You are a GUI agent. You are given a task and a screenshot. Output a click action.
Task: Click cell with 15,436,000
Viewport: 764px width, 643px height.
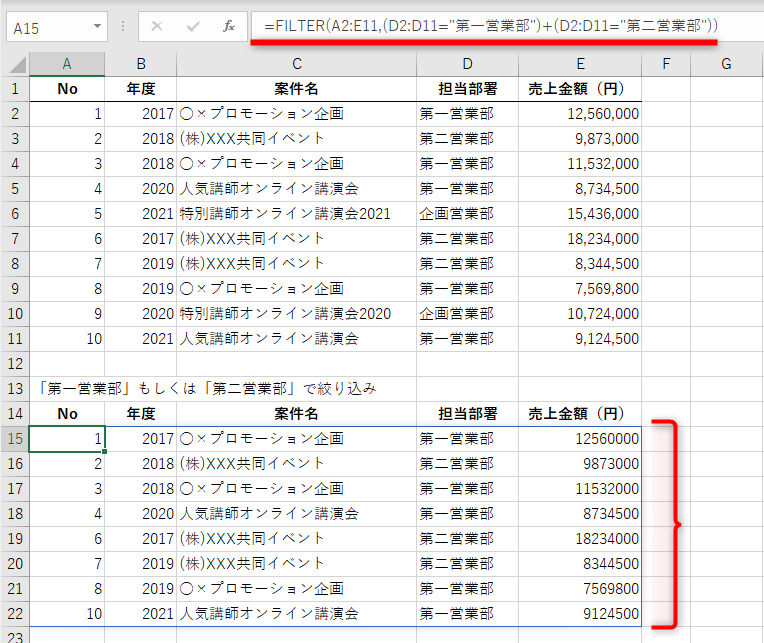pyautogui.click(x=580, y=214)
